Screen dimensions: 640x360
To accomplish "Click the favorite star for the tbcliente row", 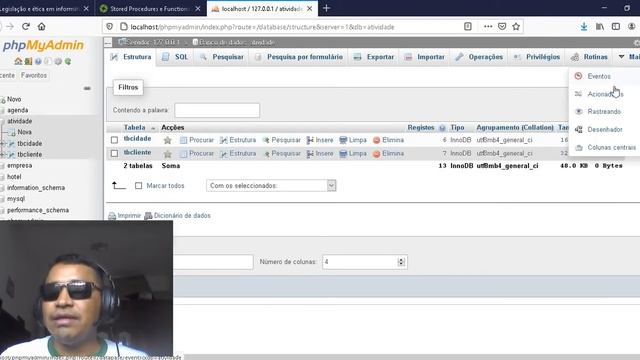I will (x=167, y=154).
